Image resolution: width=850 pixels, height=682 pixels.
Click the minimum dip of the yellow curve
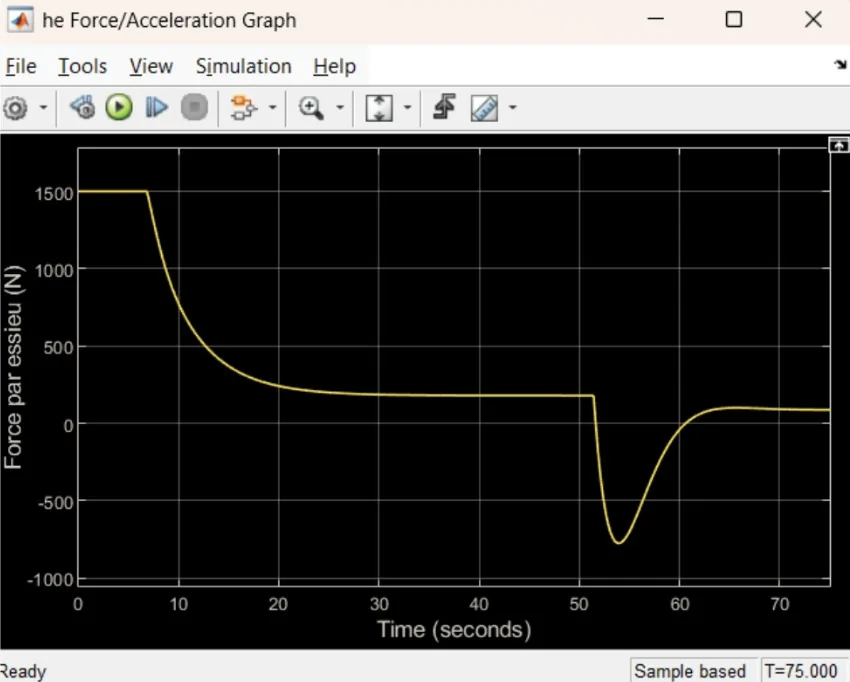[619, 542]
